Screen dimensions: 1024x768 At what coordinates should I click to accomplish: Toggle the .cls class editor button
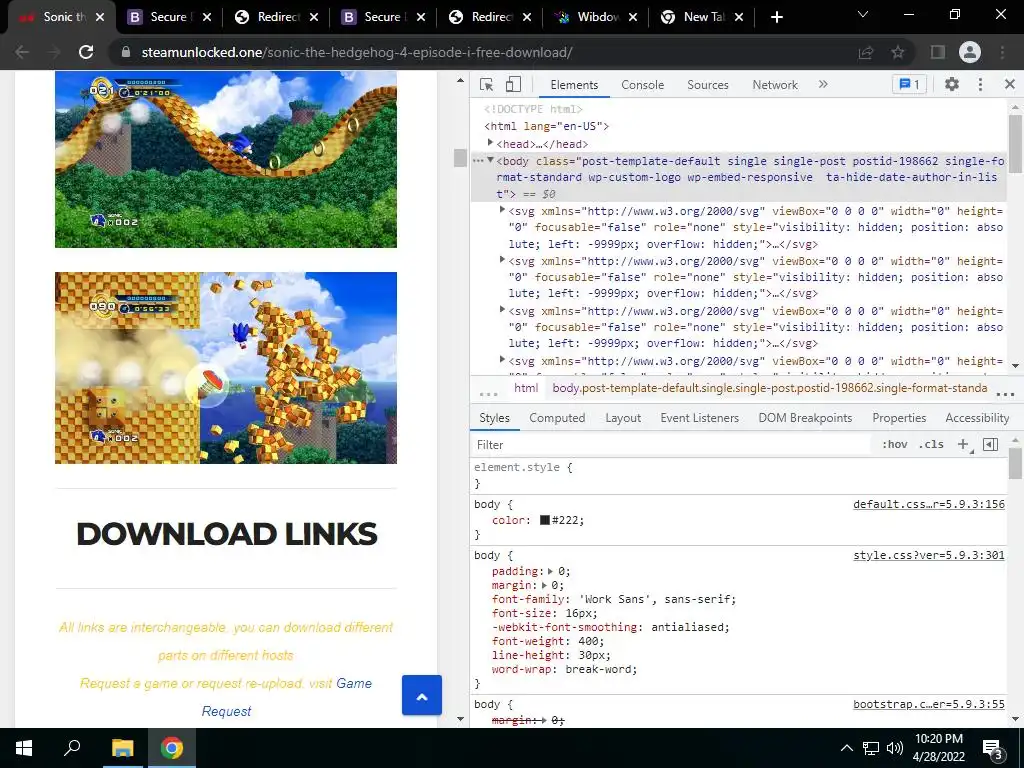931,444
